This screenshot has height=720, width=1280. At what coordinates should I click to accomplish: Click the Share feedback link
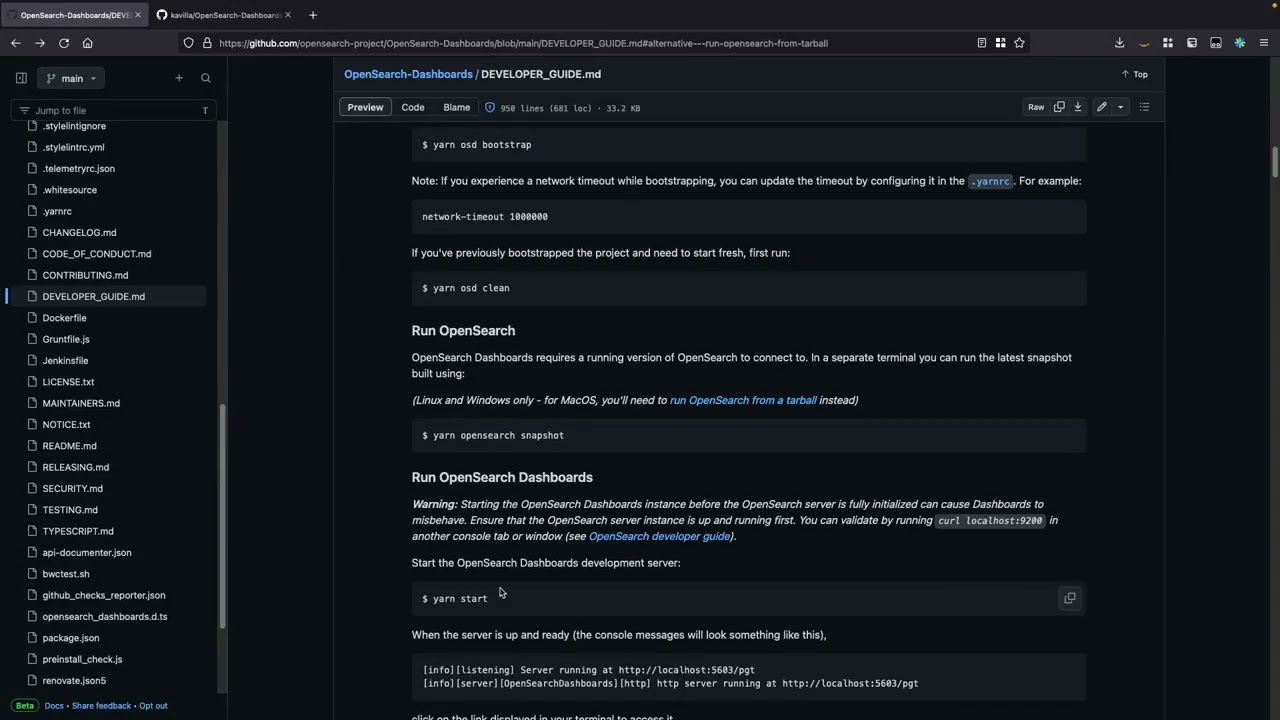(x=101, y=706)
